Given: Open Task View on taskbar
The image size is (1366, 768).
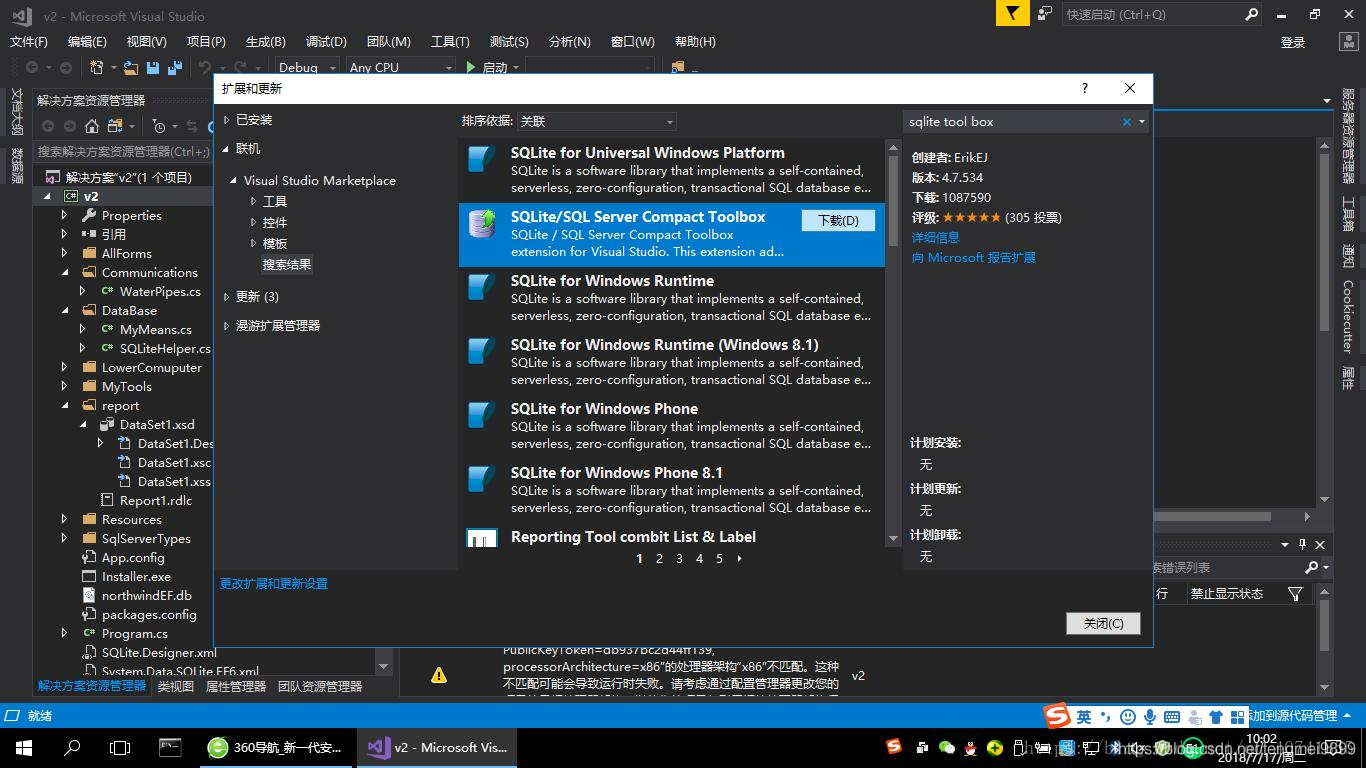Looking at the screenshot, I should pos(120,747).
